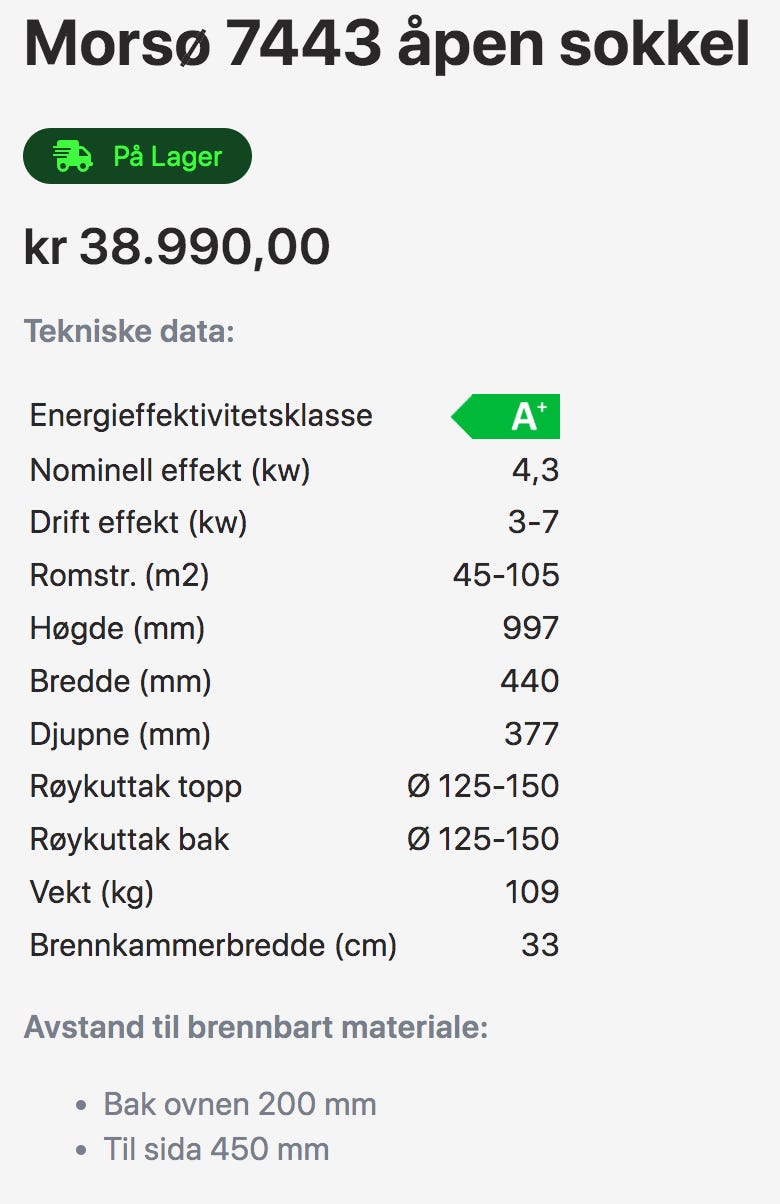
Task: Click the price kr 38.990,00
Action: (x=176, y=247)
